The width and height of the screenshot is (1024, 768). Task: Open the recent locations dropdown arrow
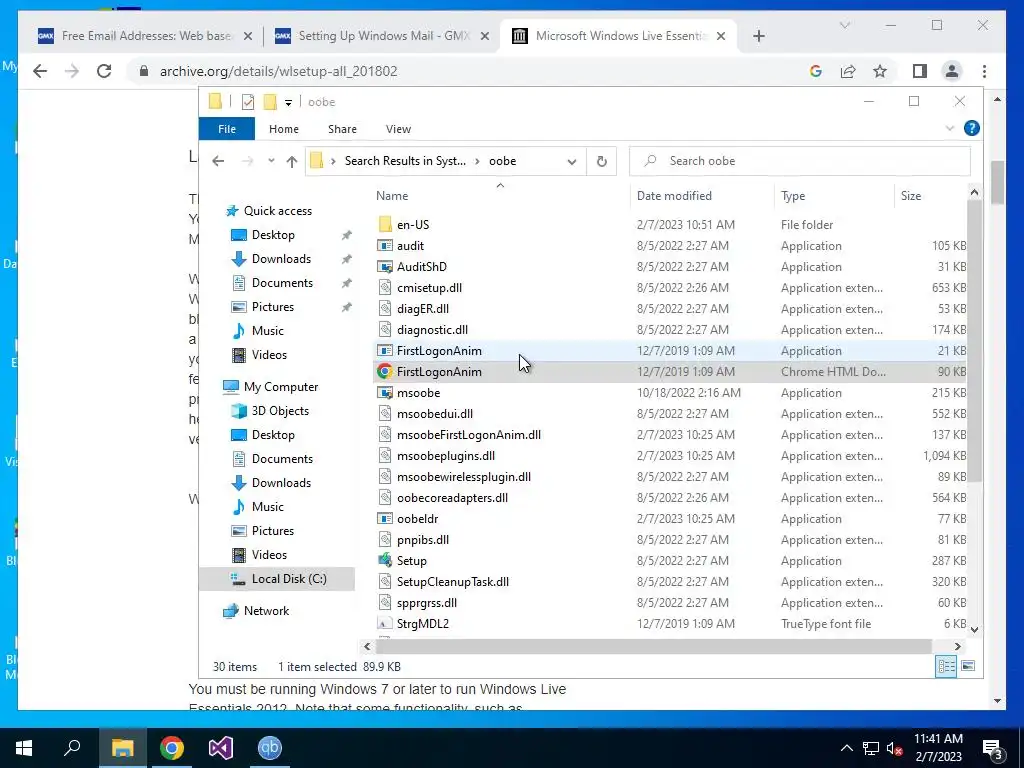tap(270, 161)
